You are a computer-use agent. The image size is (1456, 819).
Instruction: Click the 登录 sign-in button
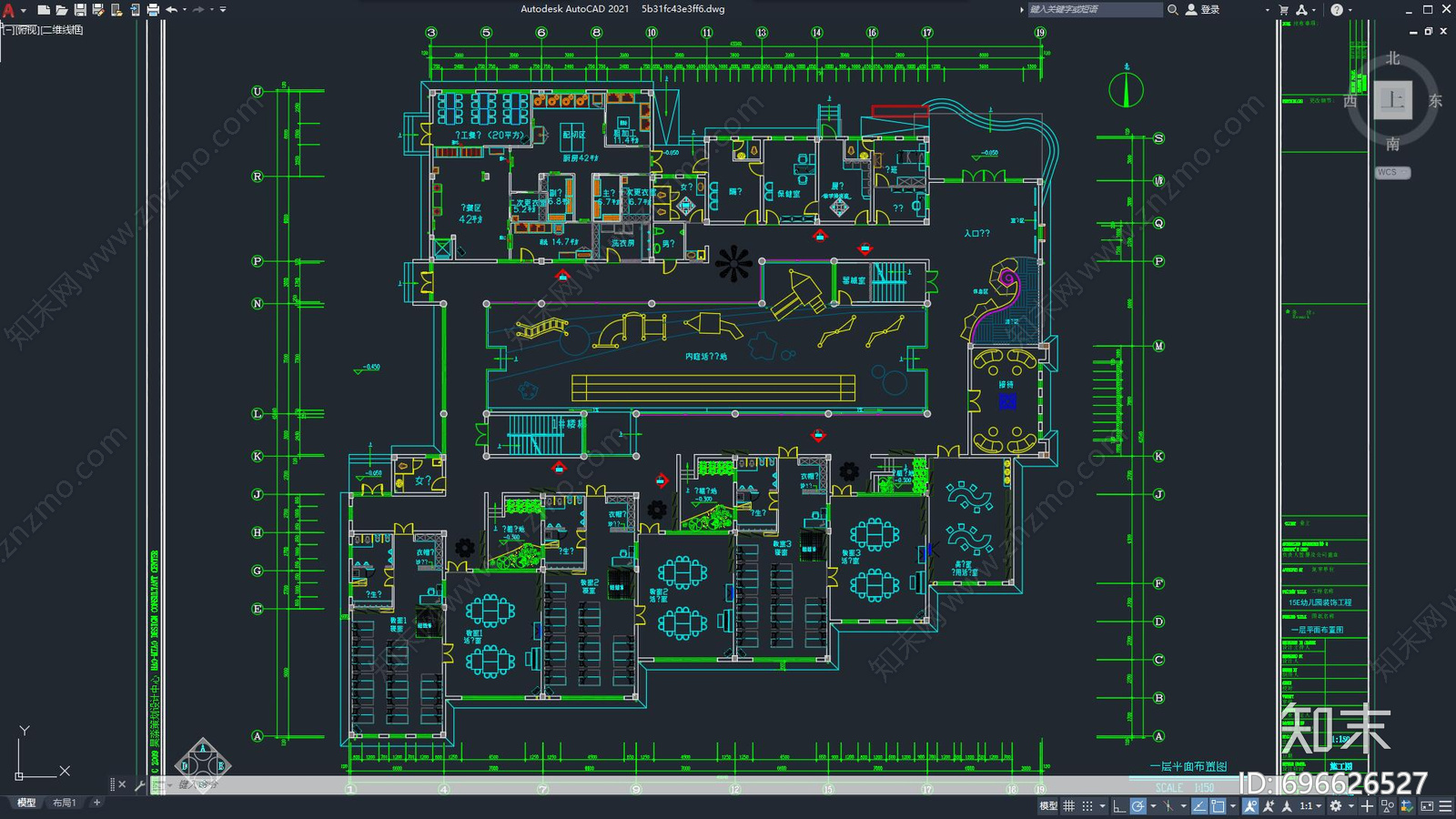(1203, 9)
